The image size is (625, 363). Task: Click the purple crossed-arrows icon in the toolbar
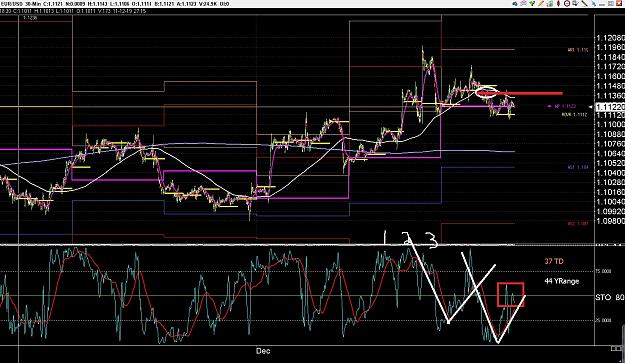523,3
